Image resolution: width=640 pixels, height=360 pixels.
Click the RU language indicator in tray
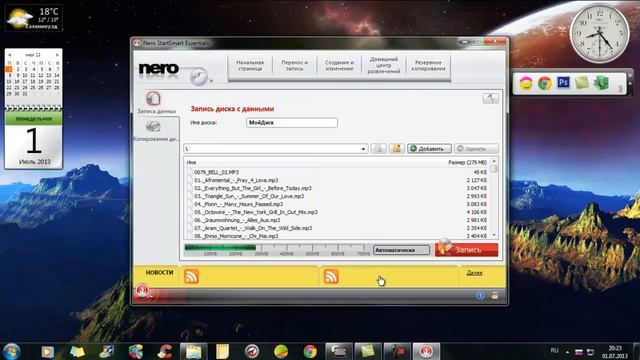tap(554, 351)
